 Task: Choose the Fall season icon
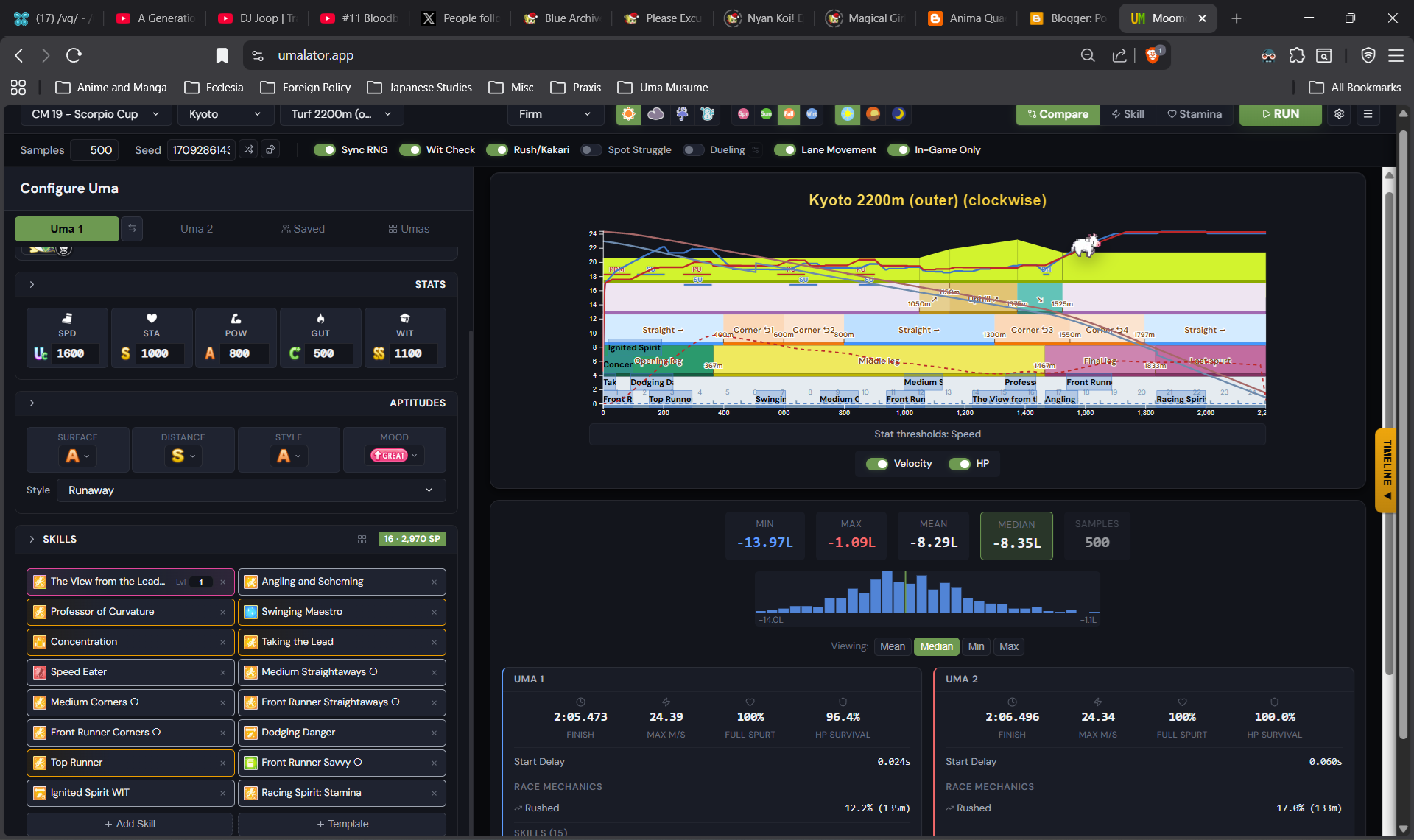(789, 114)
